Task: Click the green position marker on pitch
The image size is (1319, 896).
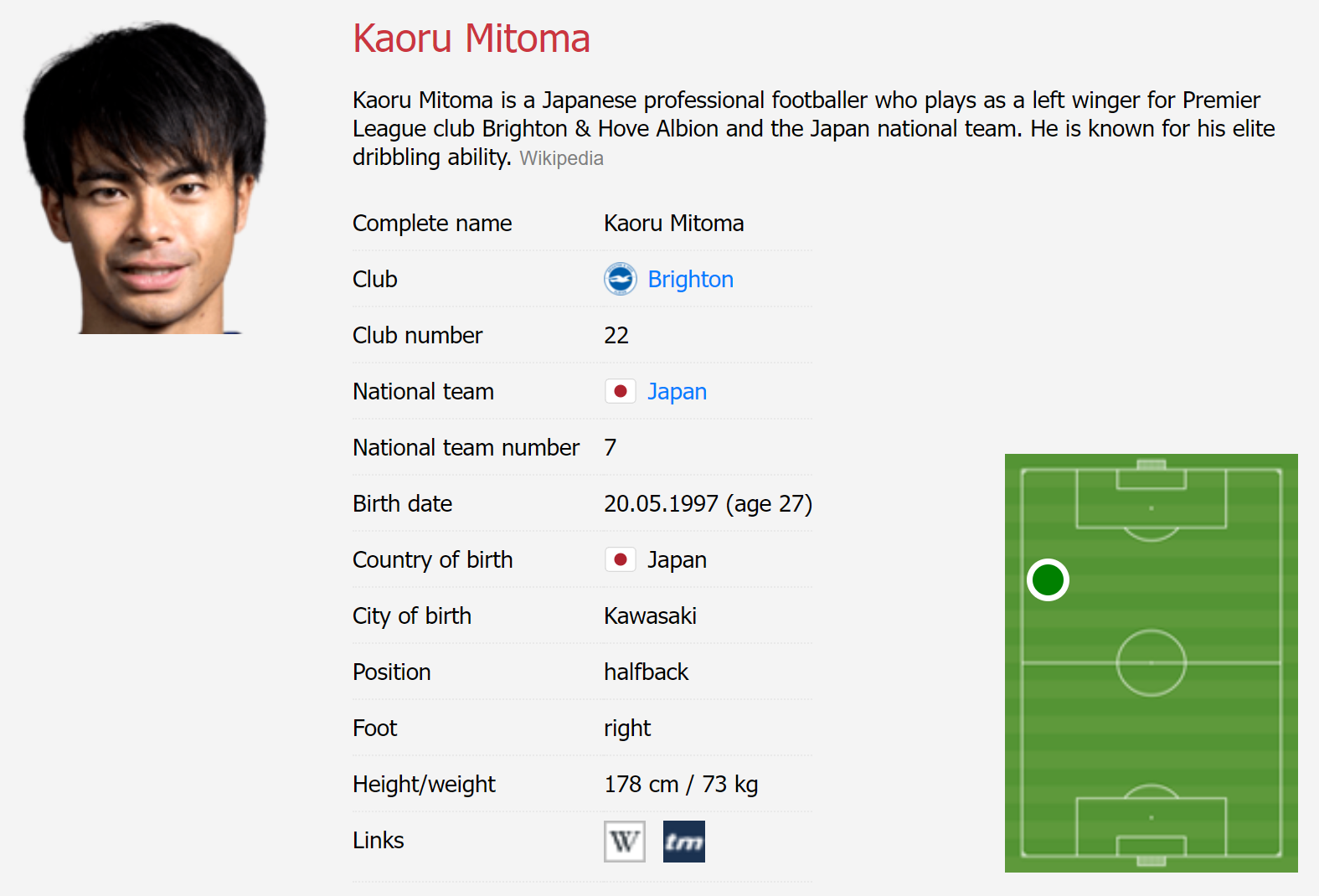Action: 1048,579
